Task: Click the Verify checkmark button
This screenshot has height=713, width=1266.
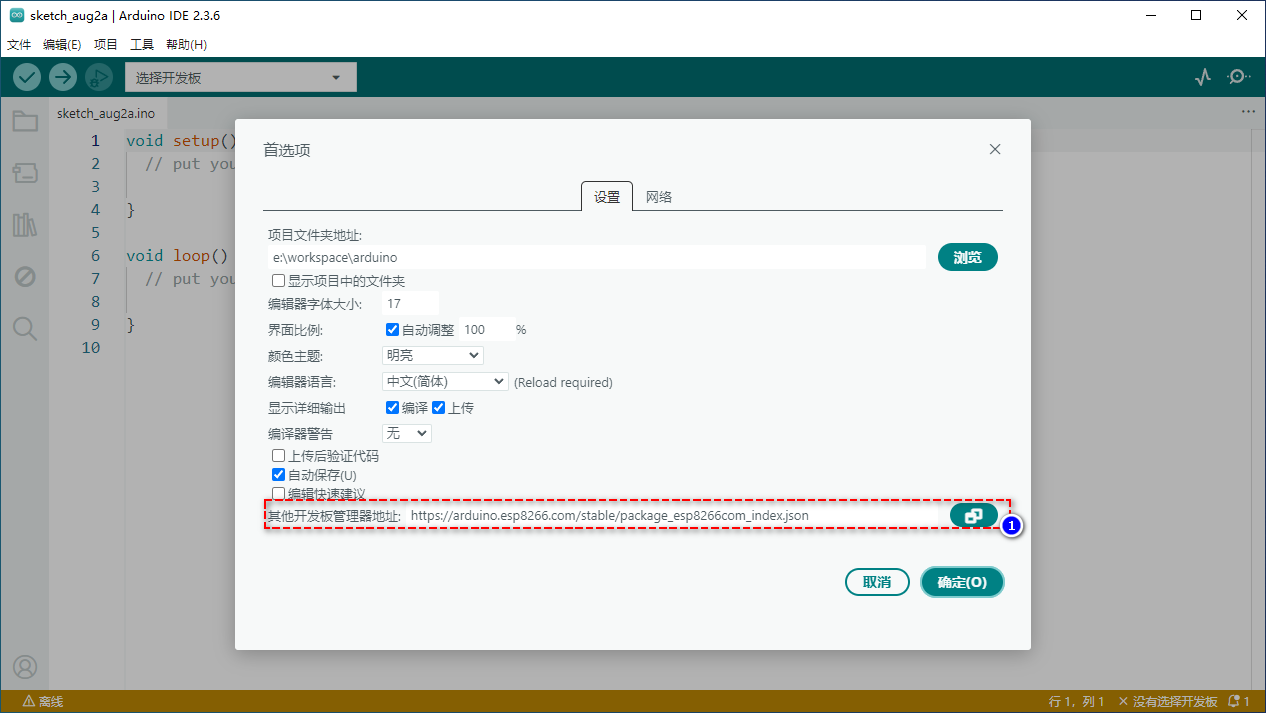Action: 27,77
